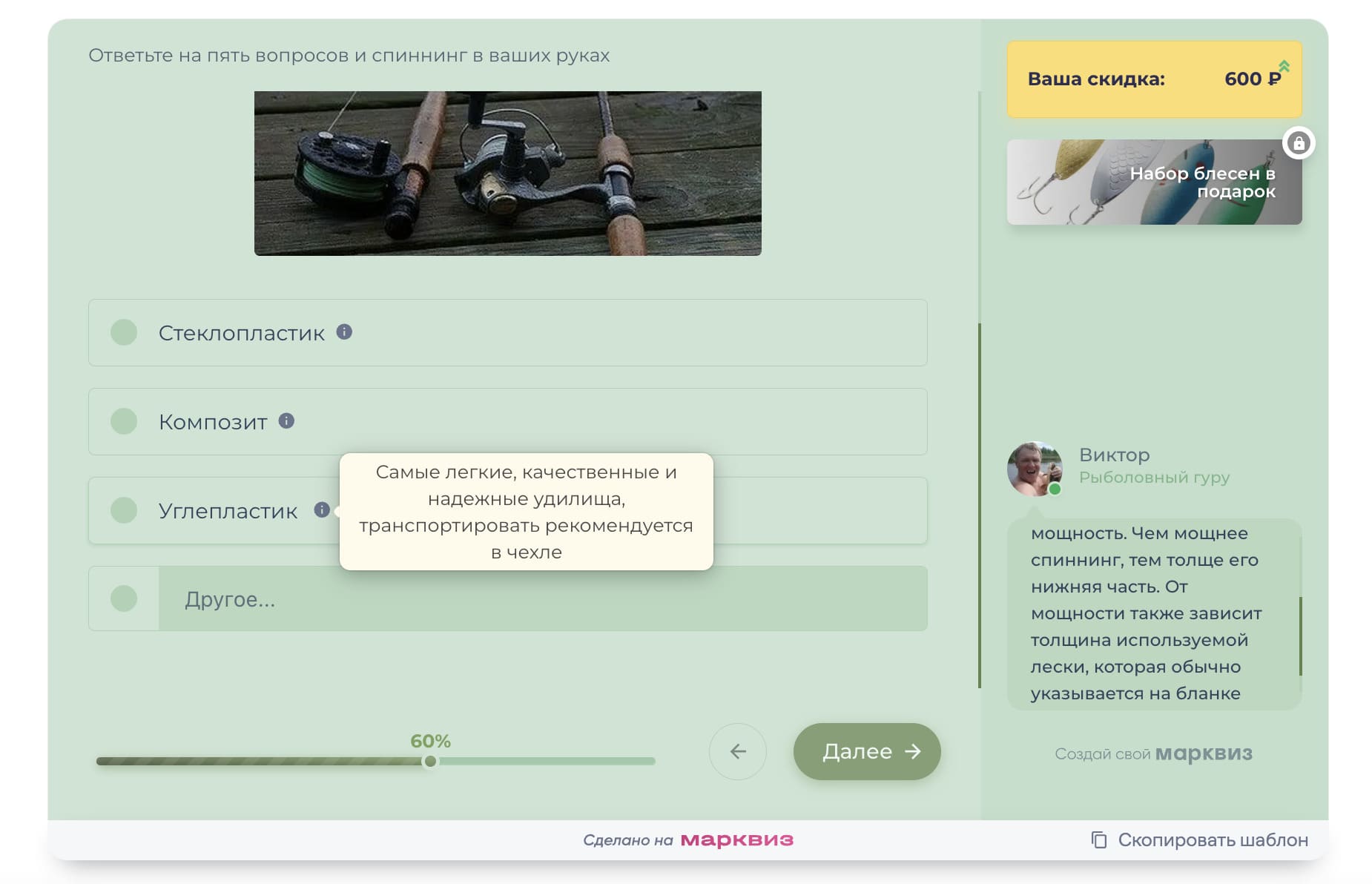1372x884 pixels.
Task: Click info icon beside Композит
Action: [x=286, y=420]
